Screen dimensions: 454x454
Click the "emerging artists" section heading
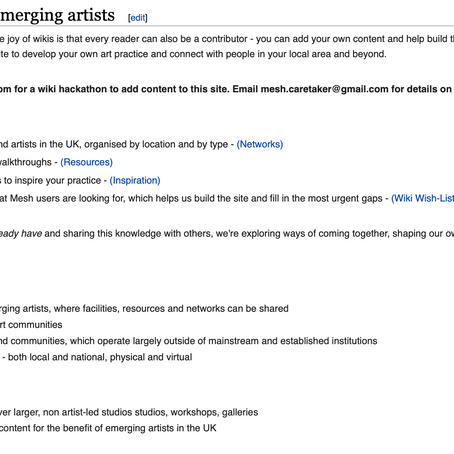coord(57,15)
